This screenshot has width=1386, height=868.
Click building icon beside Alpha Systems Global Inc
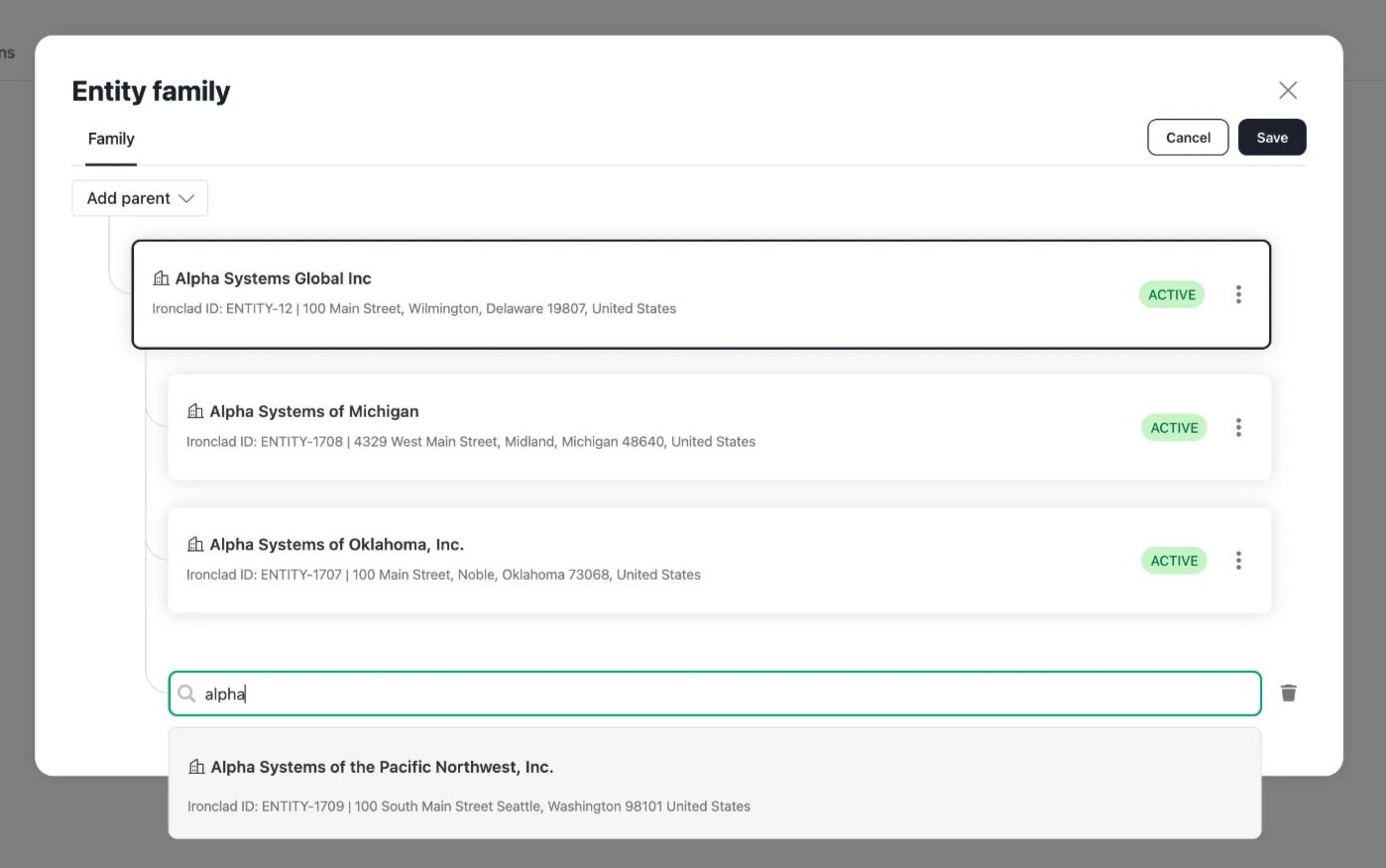click(x=161, y=278)
